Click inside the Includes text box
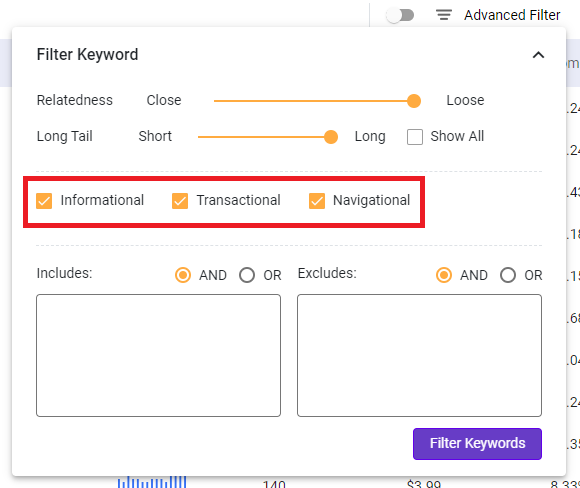Viewport: 580px width, 488px height. pyautogui.click(x=158, y=356)
